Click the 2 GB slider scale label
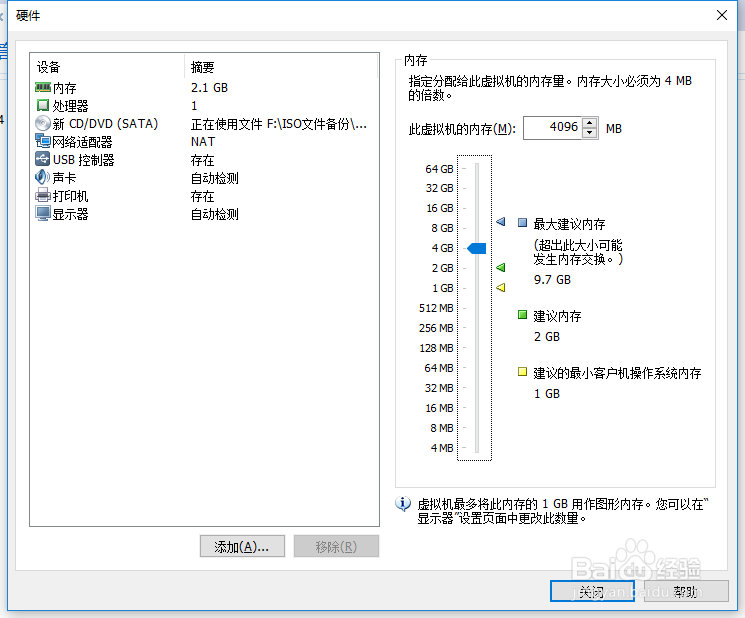The image size is (745, 618). coord(442,268)
